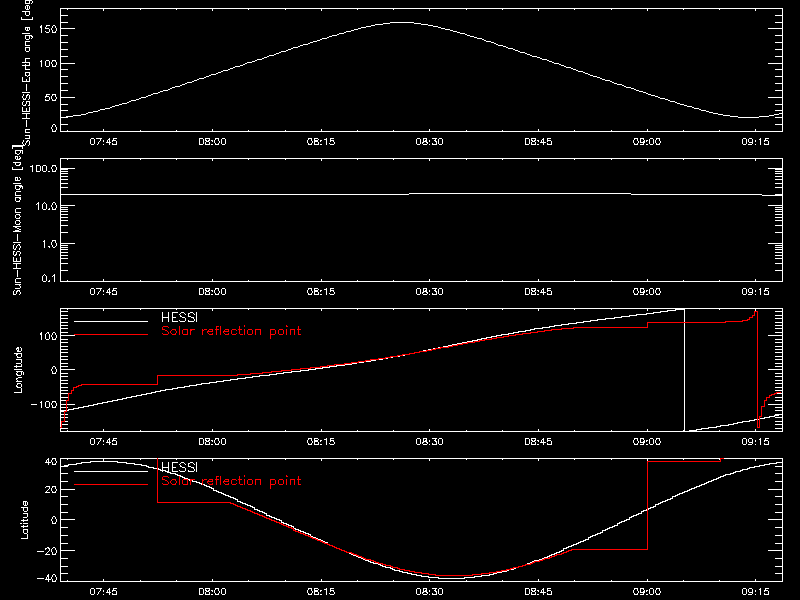Viewport: 800px width, 600px height.
Task: Click 08:00 time label under Latitude plot
Action: point(212,592)
